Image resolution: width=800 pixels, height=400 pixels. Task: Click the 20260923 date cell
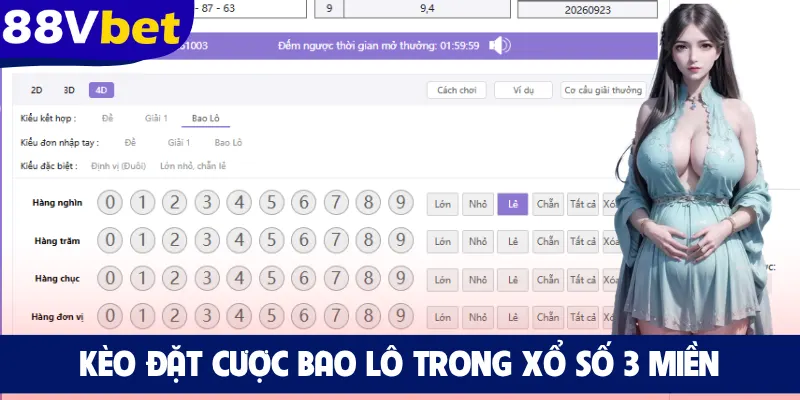coord(587,10)
